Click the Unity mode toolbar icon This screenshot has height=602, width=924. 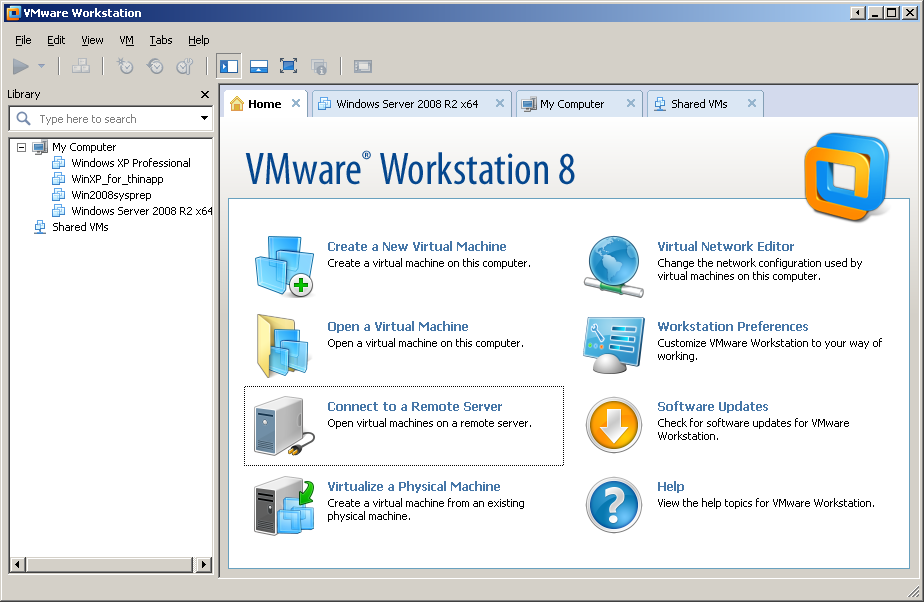pyautogui.click(x=319, y=67)
